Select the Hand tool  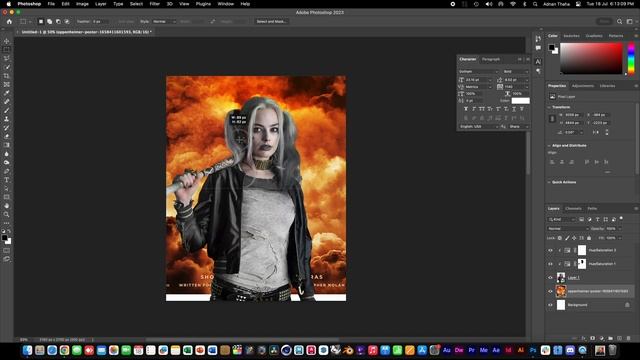pyautogui.click(x=7, y=206)
